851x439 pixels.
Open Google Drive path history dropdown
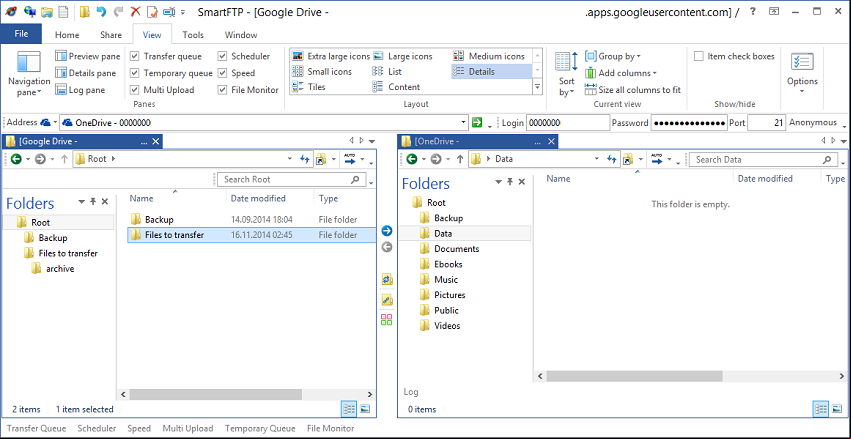290,160
